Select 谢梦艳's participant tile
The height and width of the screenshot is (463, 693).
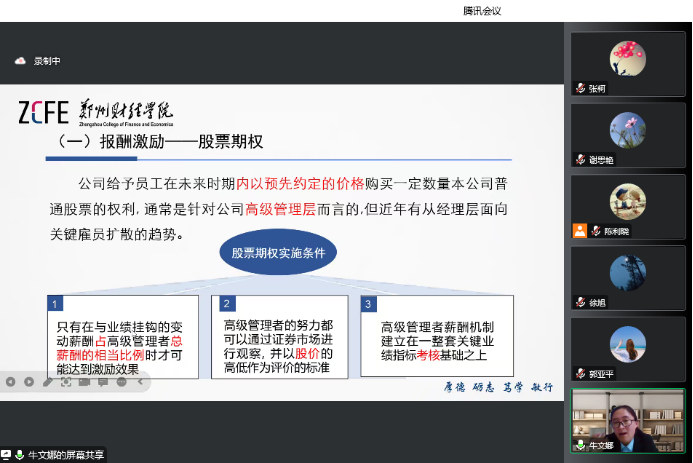pyautogui.click(x=627, y=137)
